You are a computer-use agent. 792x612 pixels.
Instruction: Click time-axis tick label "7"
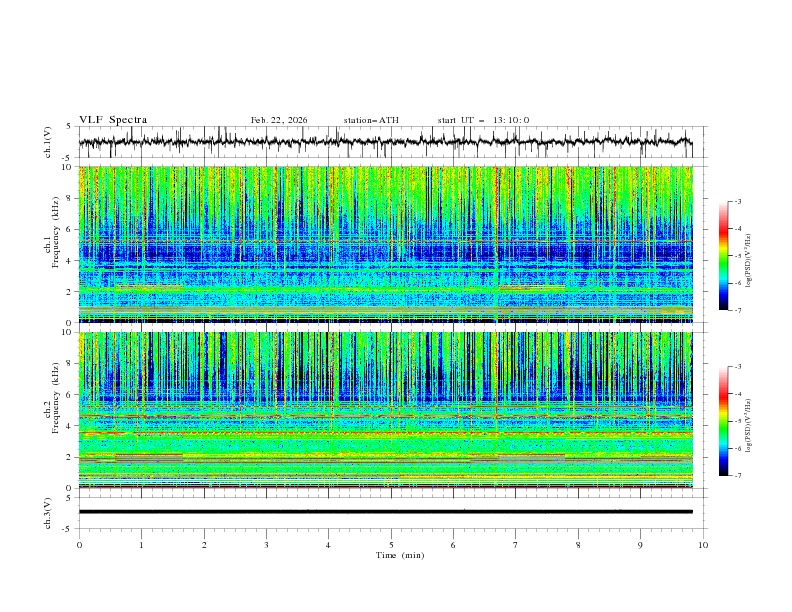(x=516, y=545)
